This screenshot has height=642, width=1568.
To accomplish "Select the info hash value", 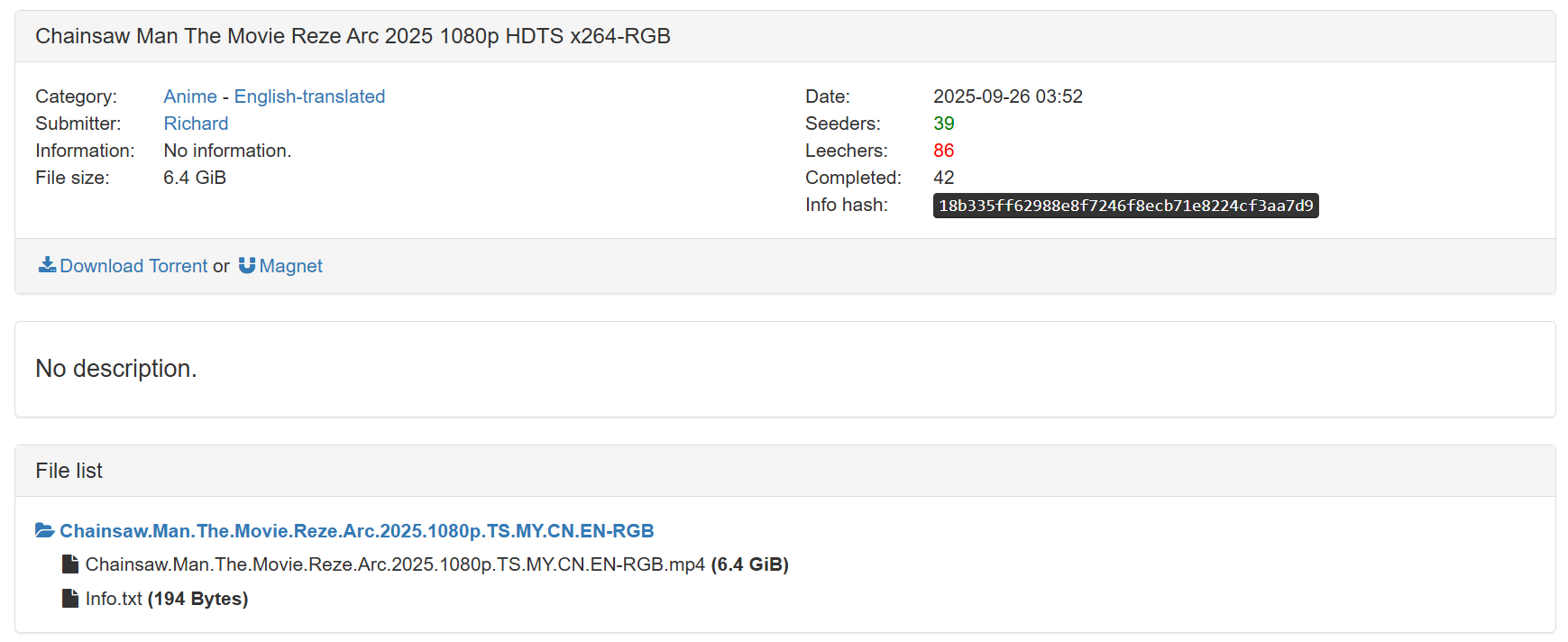I will click(1125, 206).
